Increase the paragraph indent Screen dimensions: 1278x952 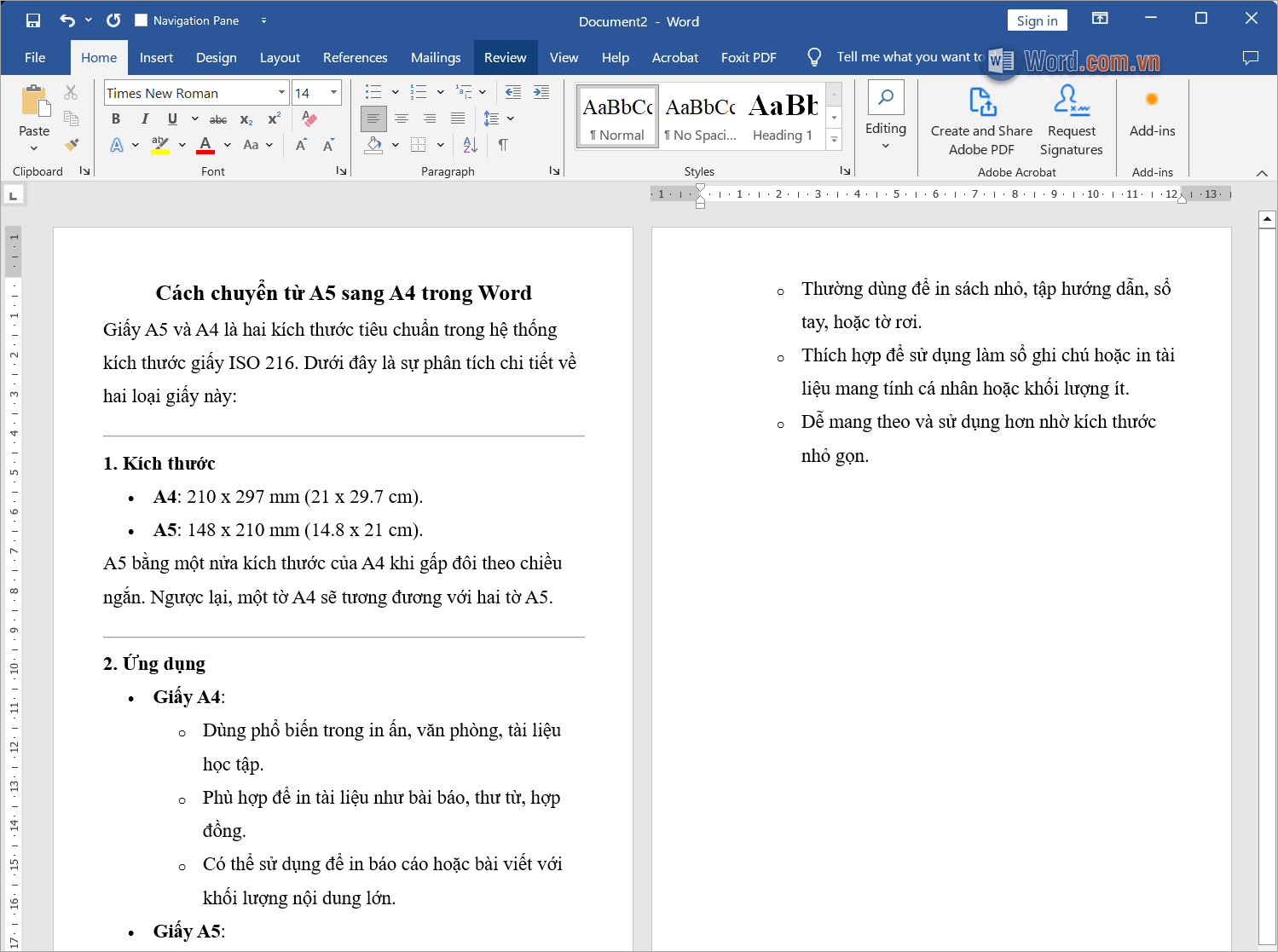point(541,92)
